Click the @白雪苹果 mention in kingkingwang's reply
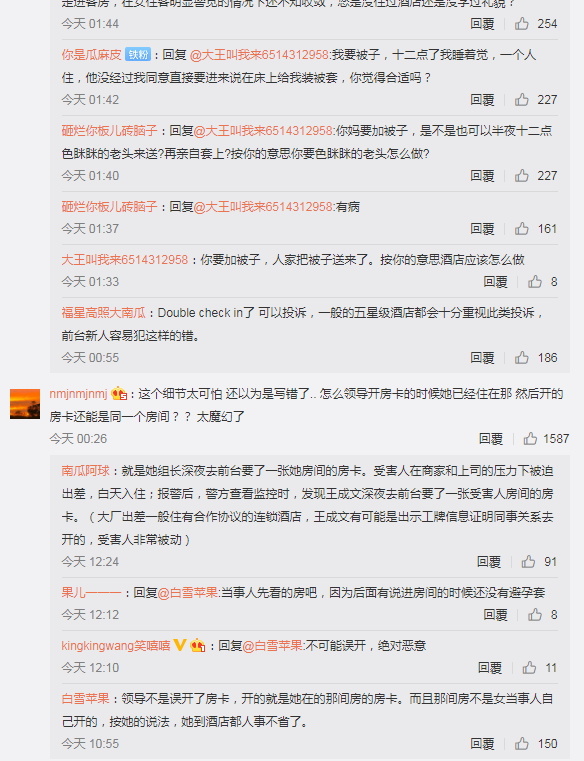Image resolution: width=584 pixels, height=761 pixels. pos(272,645)
